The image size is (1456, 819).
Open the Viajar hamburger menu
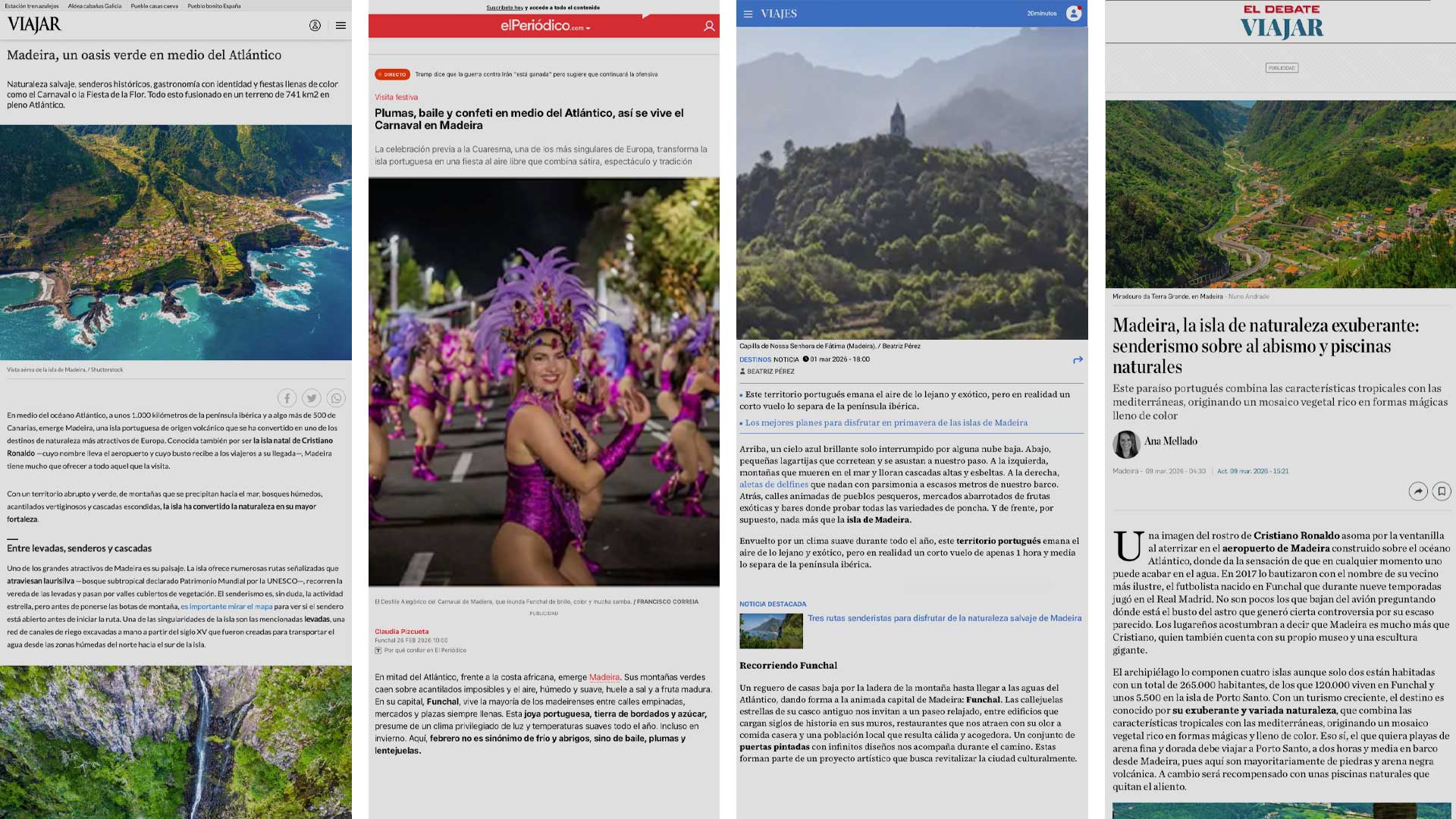340,25
